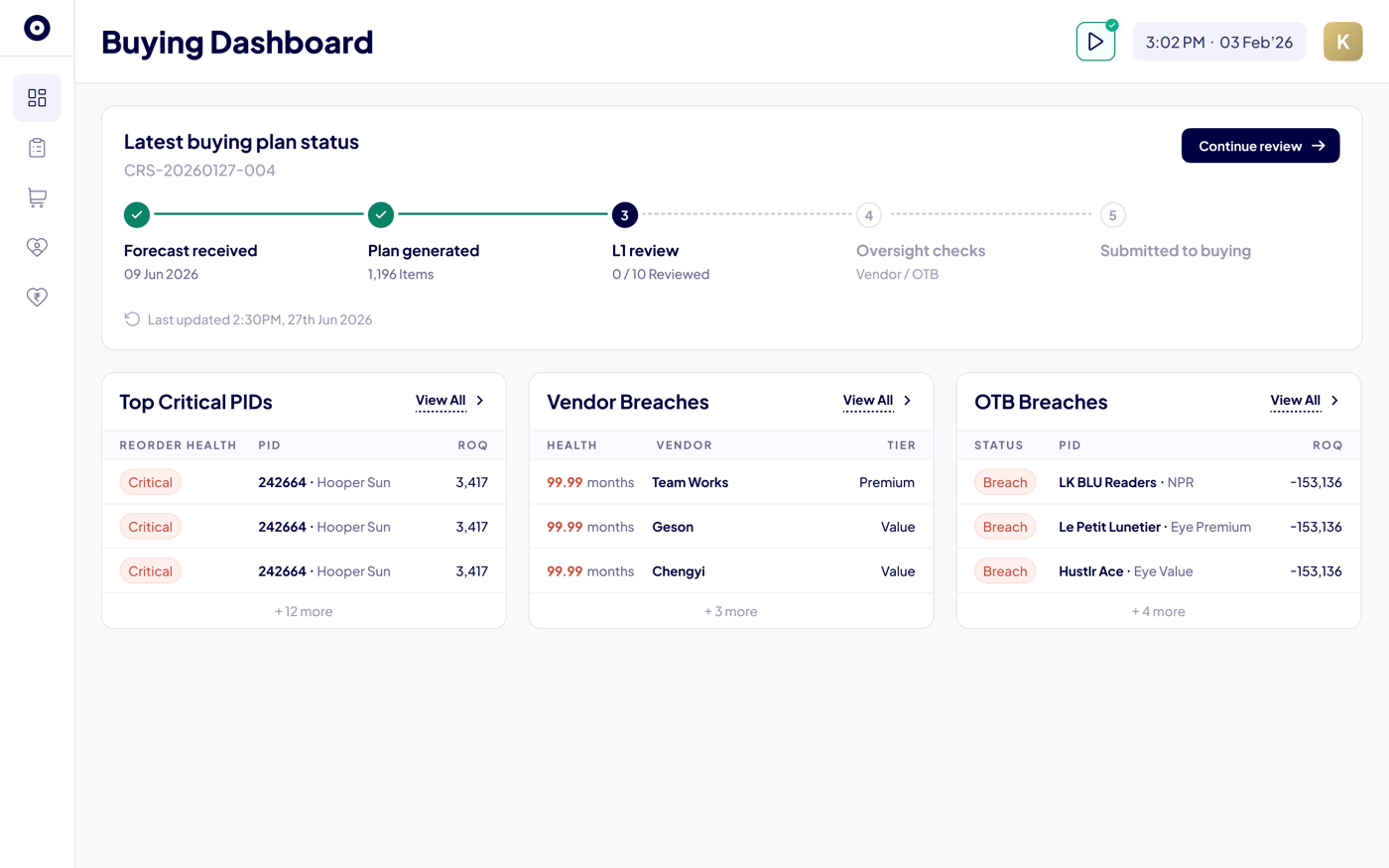Click 0 / 10 Reviewed text
This screenshot has width=1389, height=868.
click(661, 274)
